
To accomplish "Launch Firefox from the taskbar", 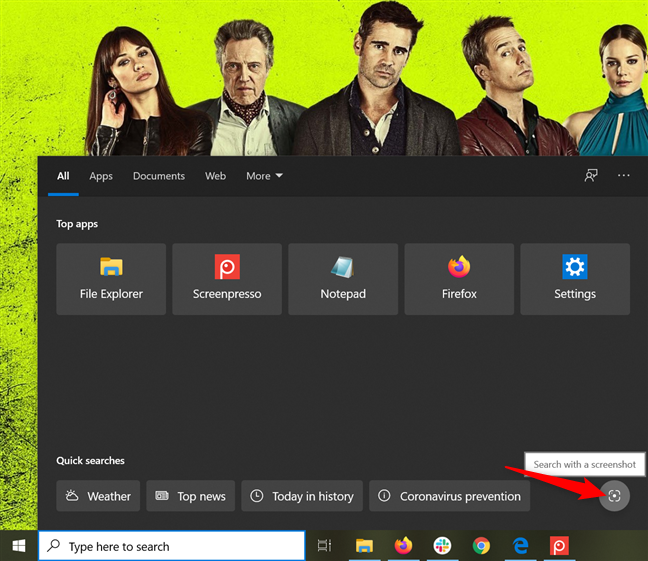I will point(403,546).
